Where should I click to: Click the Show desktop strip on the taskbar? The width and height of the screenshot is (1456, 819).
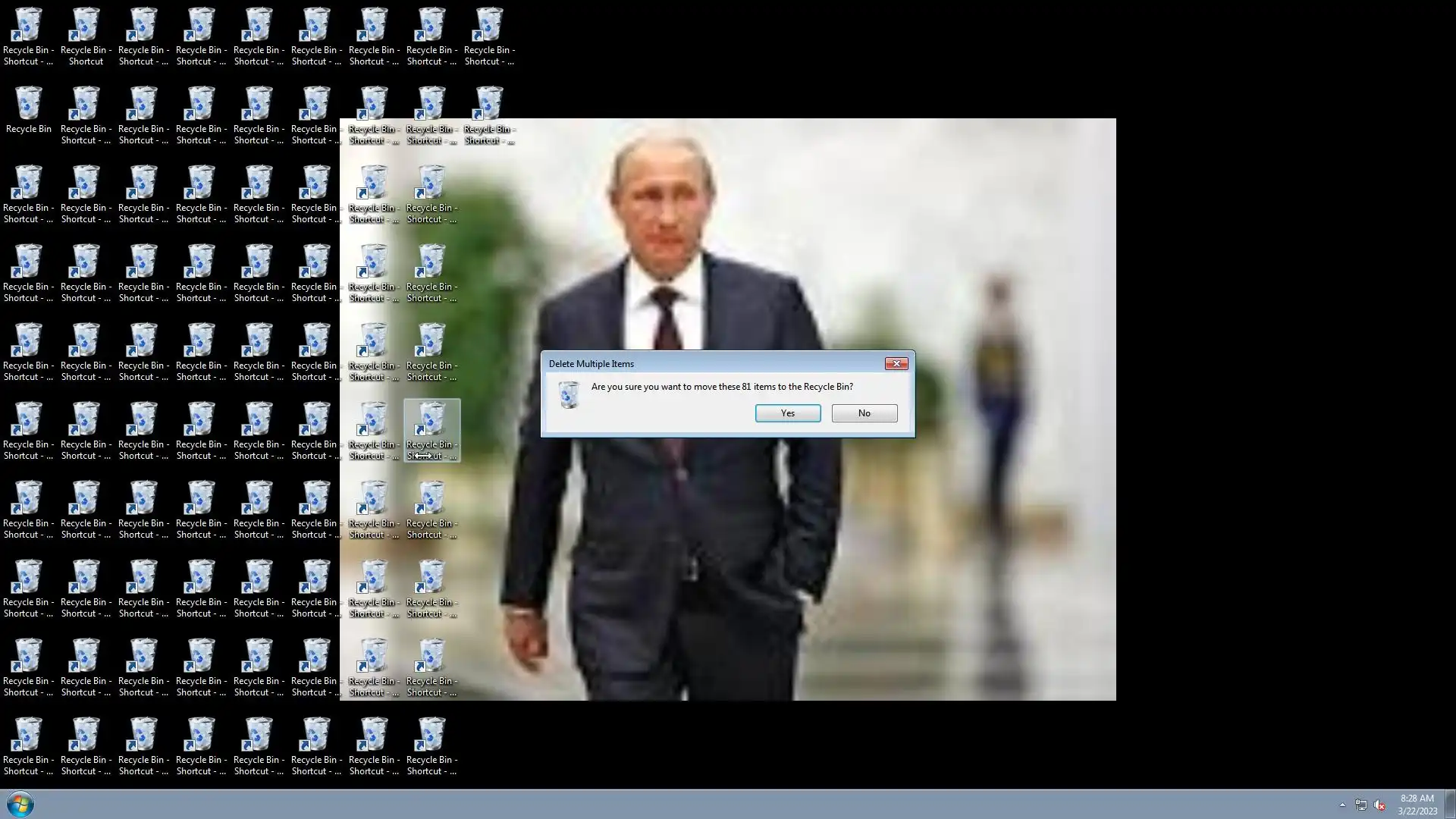(1450, 805)
